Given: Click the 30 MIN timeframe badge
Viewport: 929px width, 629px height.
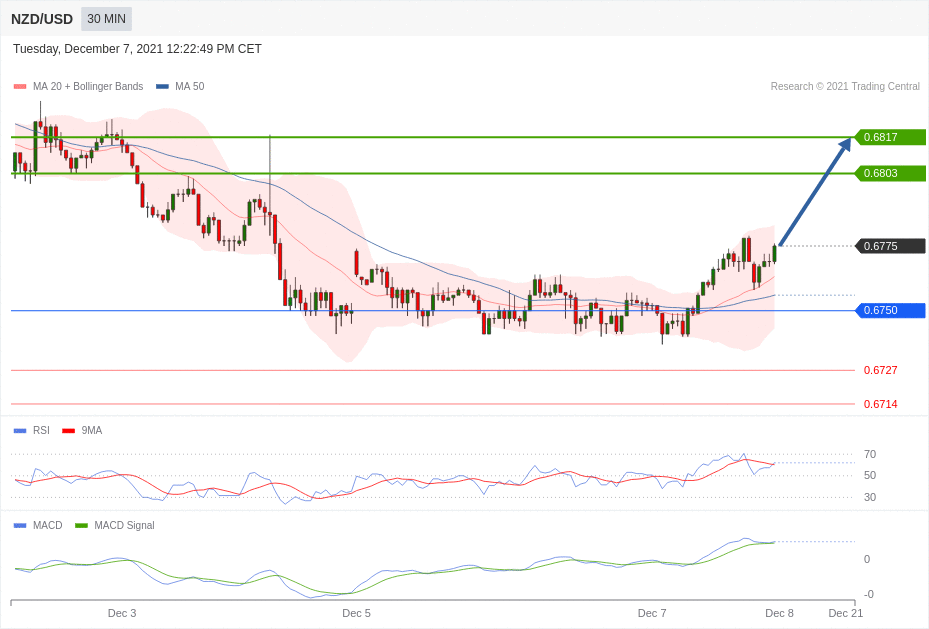Looking at the screenshot, I should point(107,19).
